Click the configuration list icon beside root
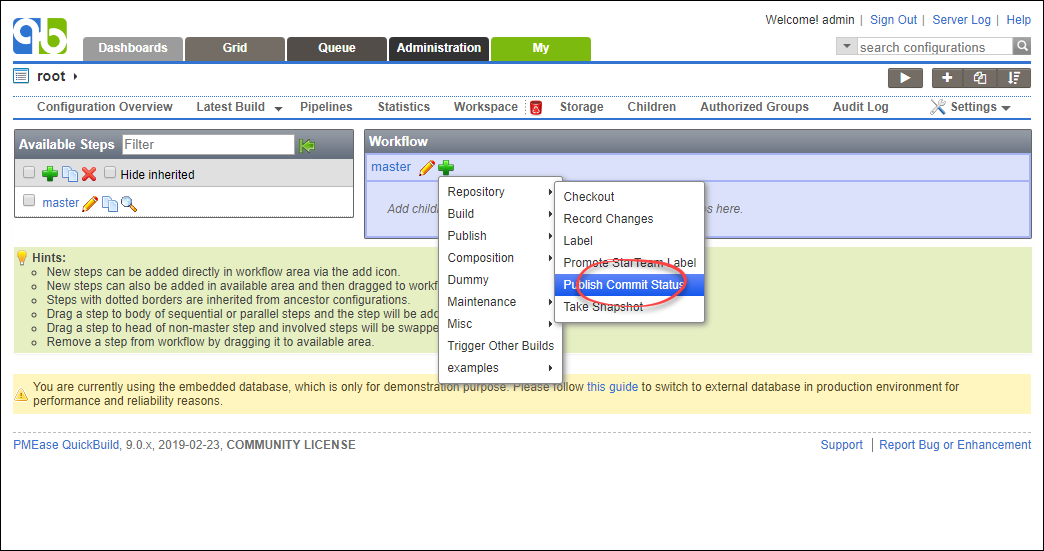Image resolution: width=1044 pixels, height=551 pixels. tap(21, 76)
